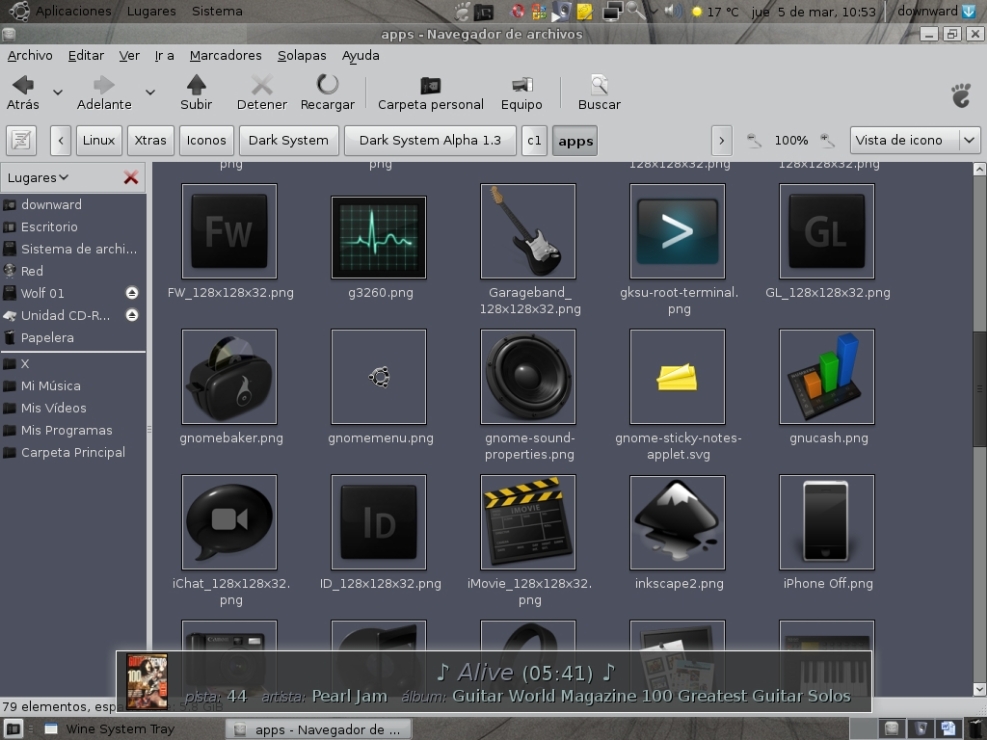Click the Adelante forward arrow

coord(104,92)
